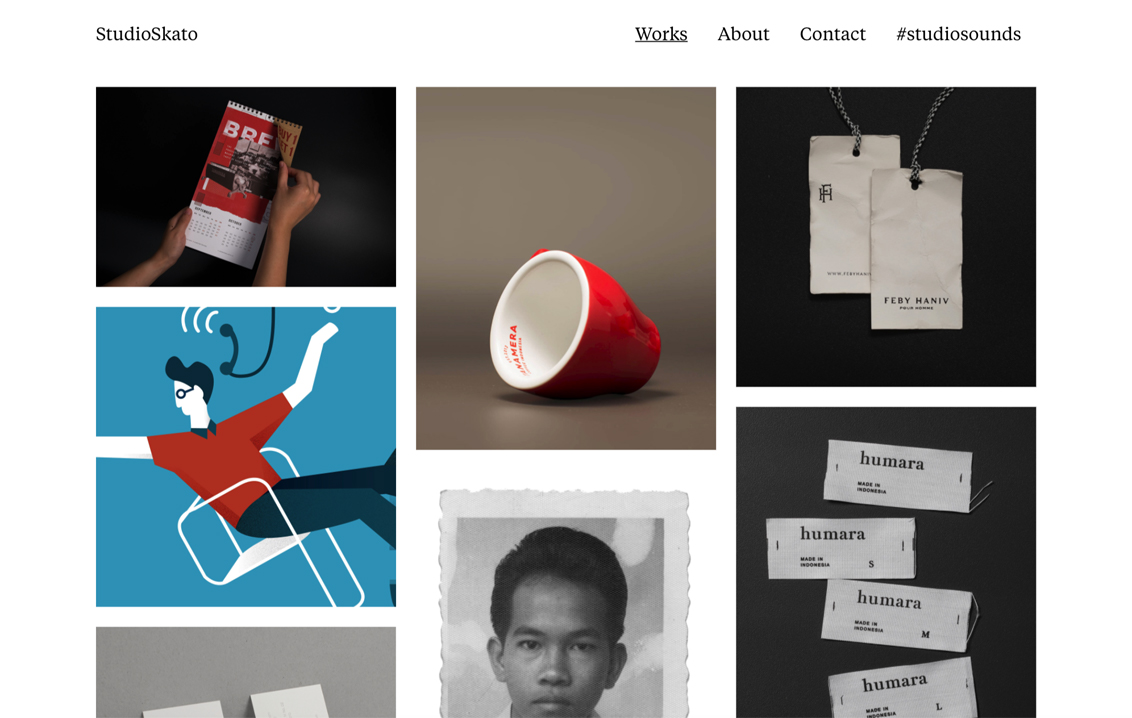Click the FEBY HANIV text on the tag
The image size is (1132, 718).
point(916,300)
